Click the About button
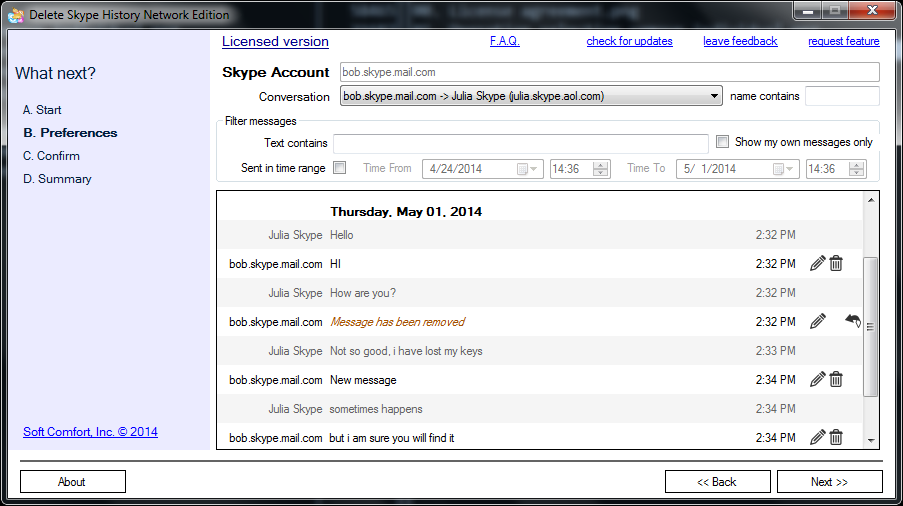 (73, 482)
